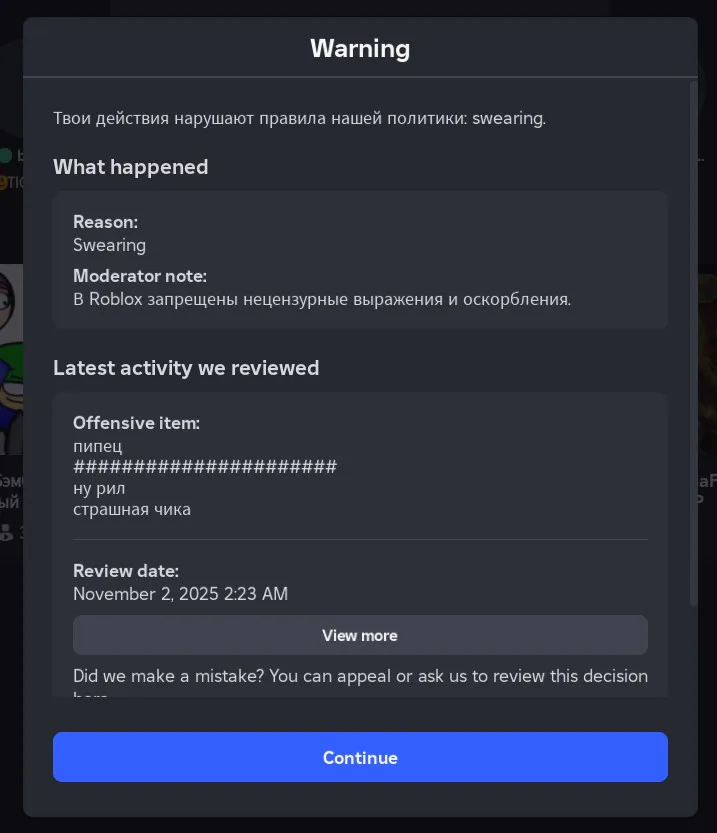
Task: Click the offensive text 'пипец'
Action: click(98, 446)
